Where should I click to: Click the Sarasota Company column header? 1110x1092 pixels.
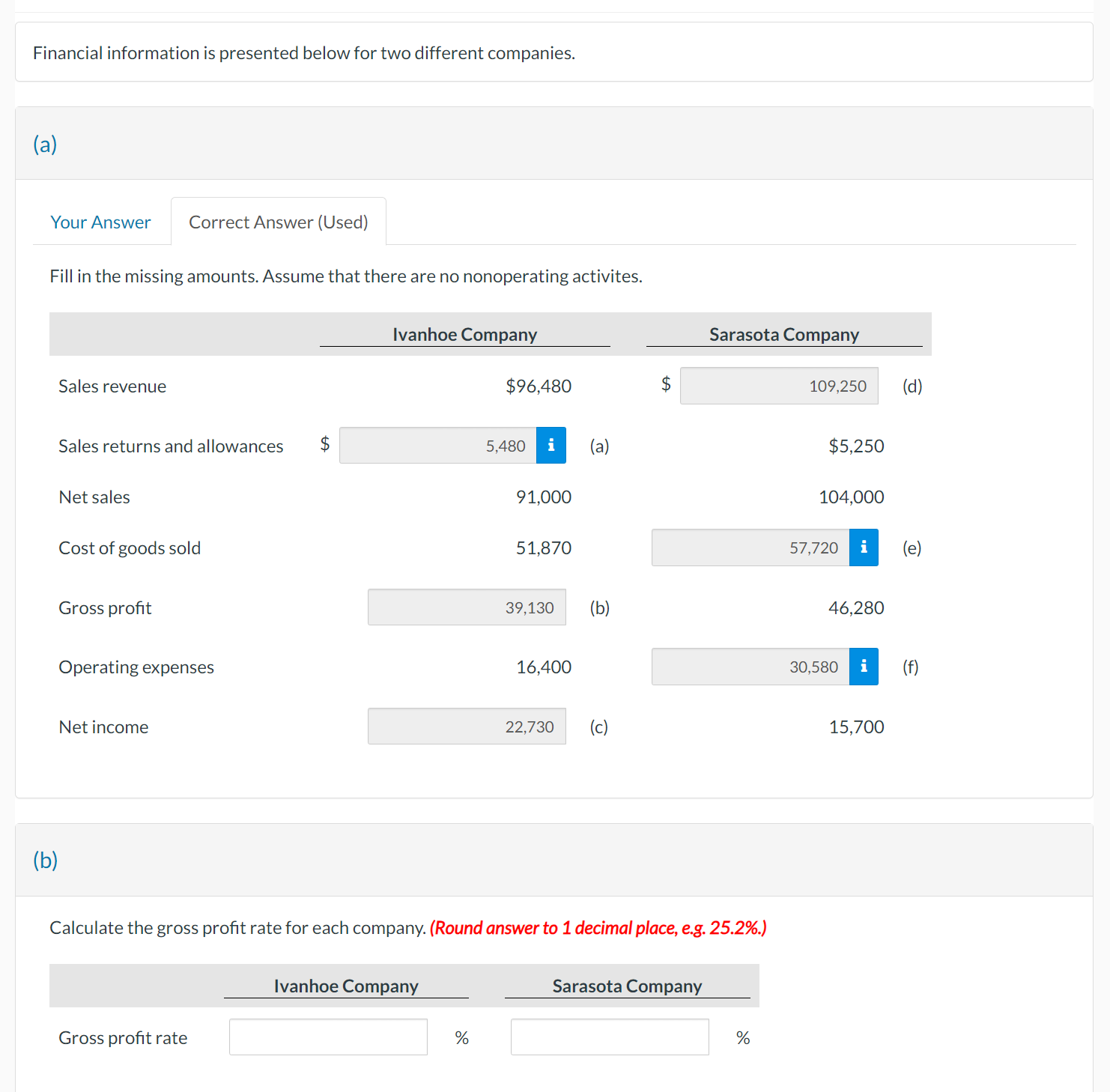point(783,334)
